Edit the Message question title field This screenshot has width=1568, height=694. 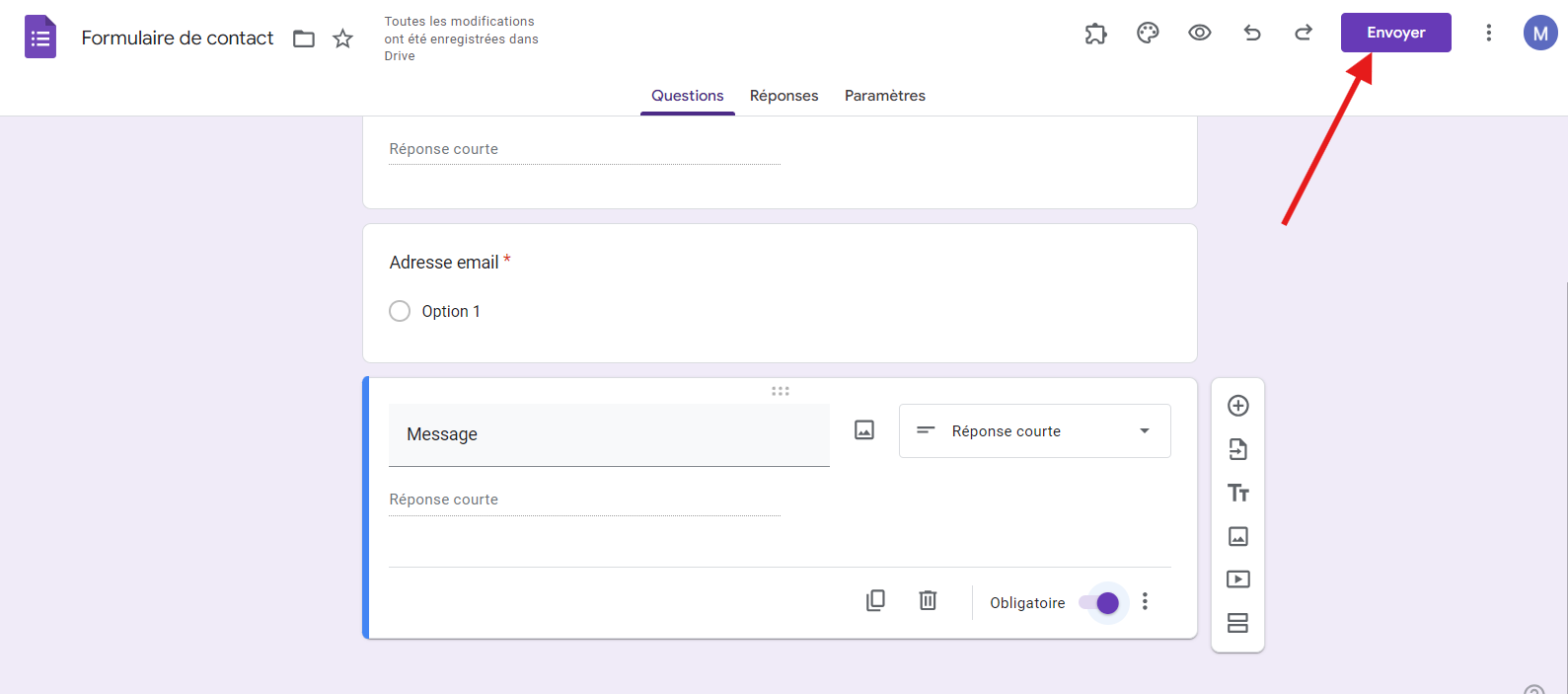609,434
